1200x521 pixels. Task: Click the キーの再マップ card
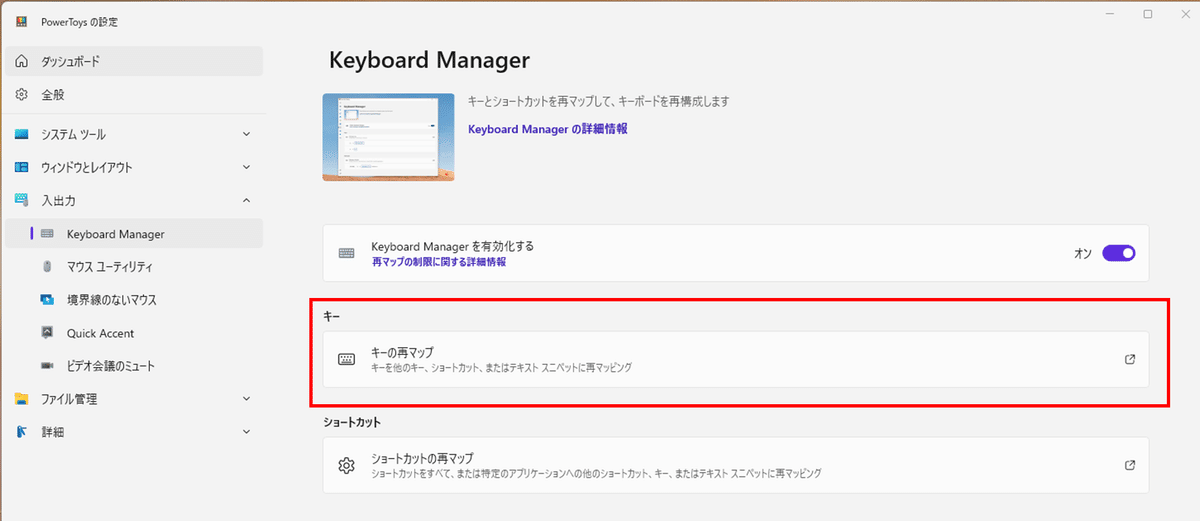pyautogui.click(x=736, y=359)
